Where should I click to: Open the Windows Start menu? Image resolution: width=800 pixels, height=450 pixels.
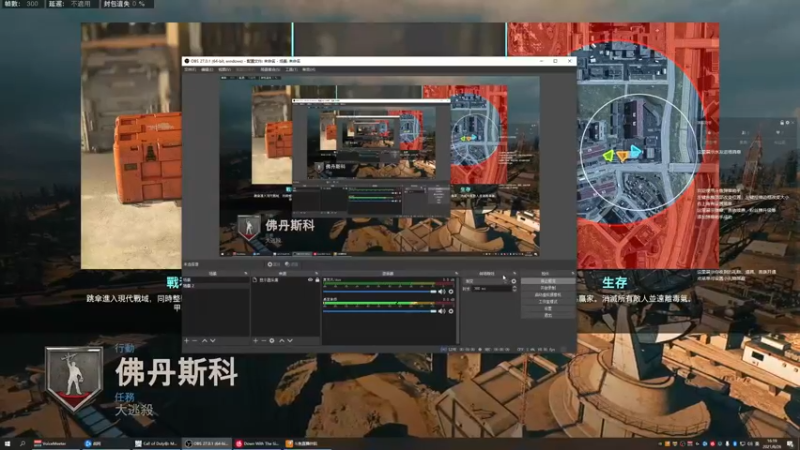[x=7, y=444]
